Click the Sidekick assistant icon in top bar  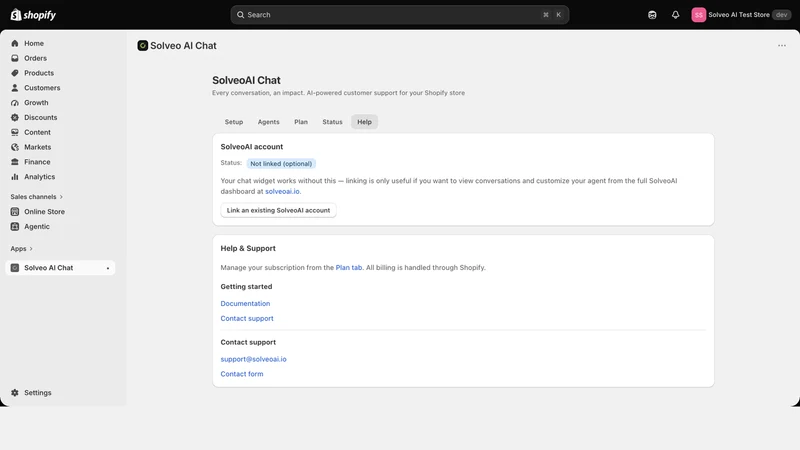point(652,15)
